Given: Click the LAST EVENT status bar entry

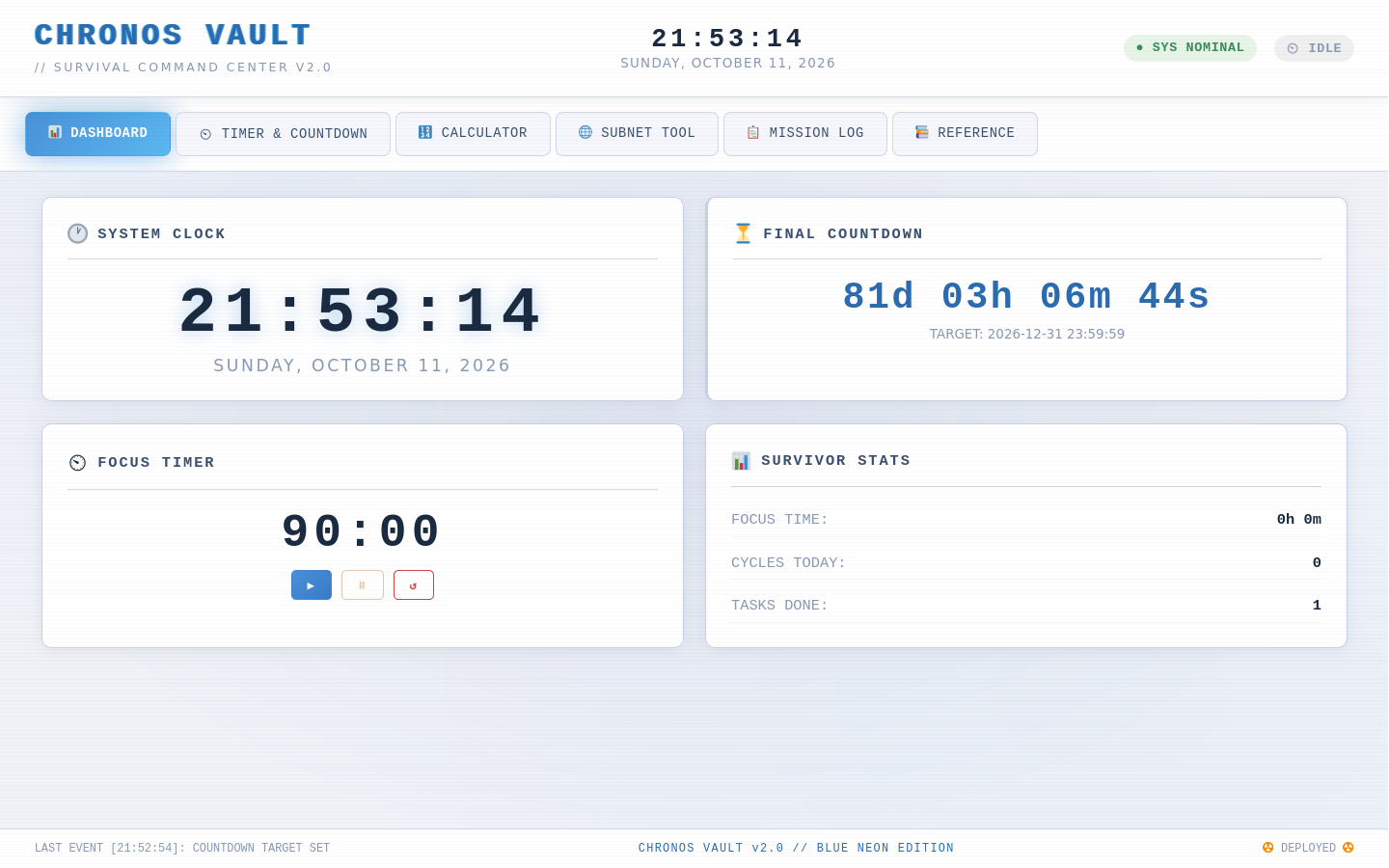Looking at the screenshot, I should (x=182, y=849).
